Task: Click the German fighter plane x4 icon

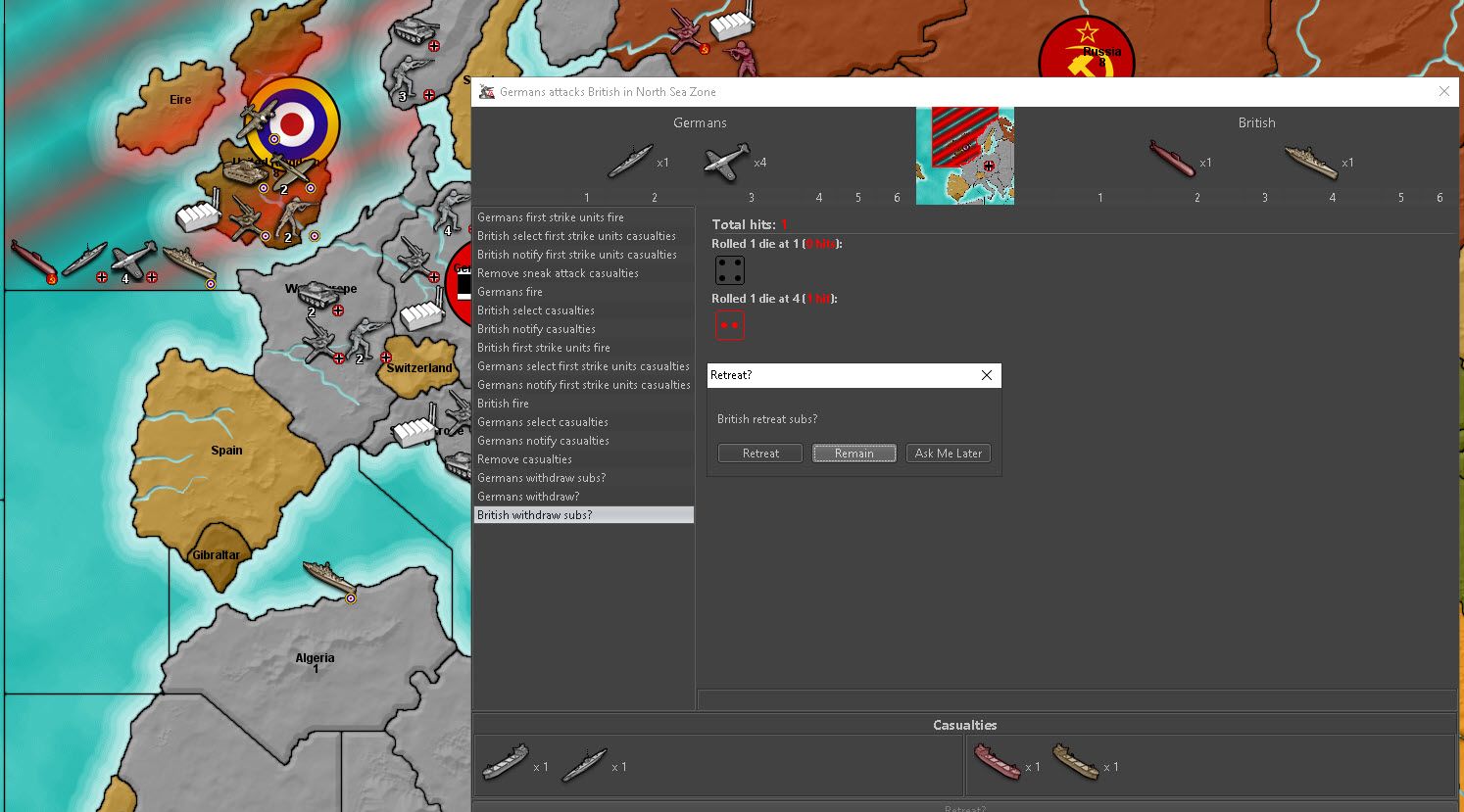Action: [726, 162]
